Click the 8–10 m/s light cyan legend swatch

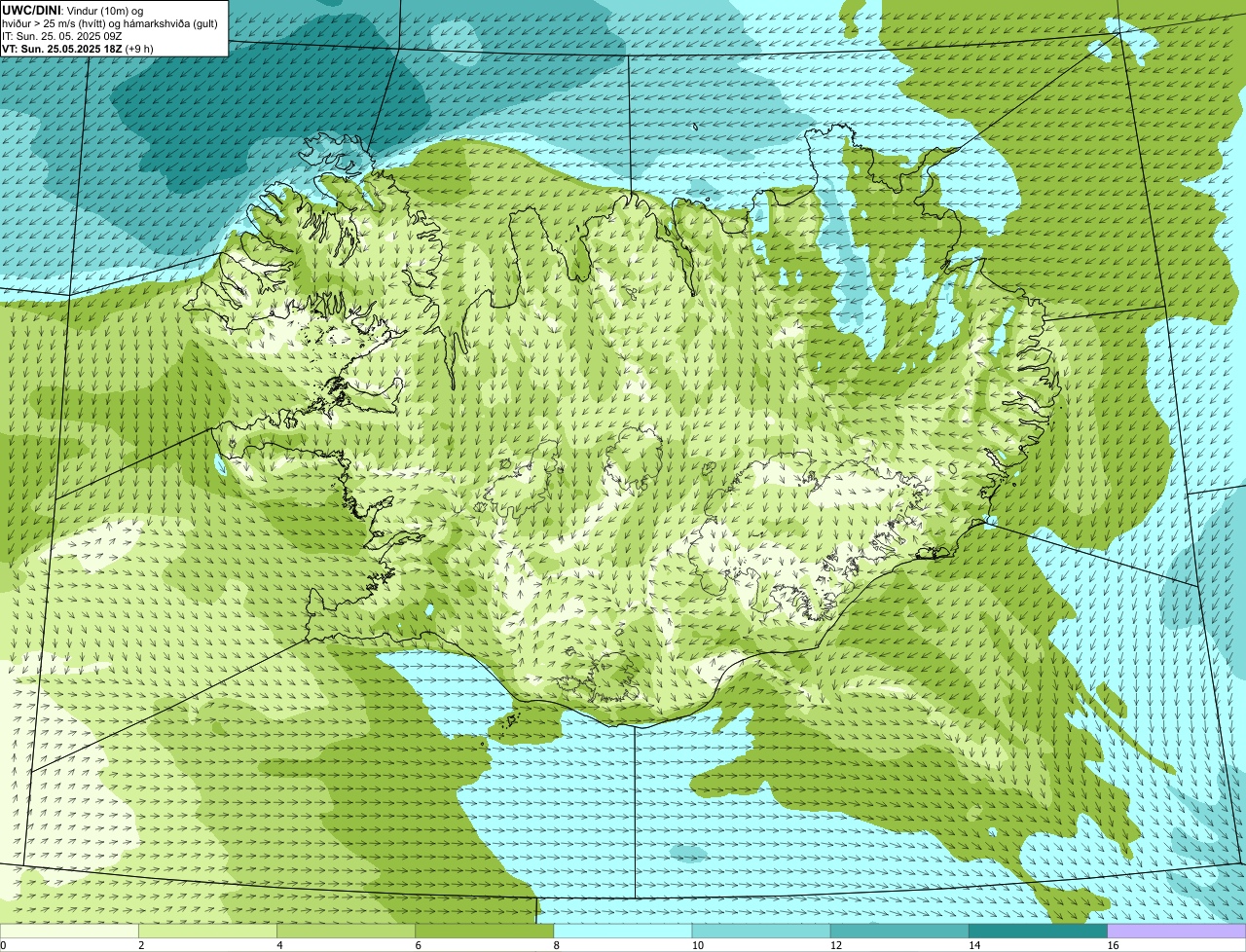pyautogui.click(x=623, y=932)
